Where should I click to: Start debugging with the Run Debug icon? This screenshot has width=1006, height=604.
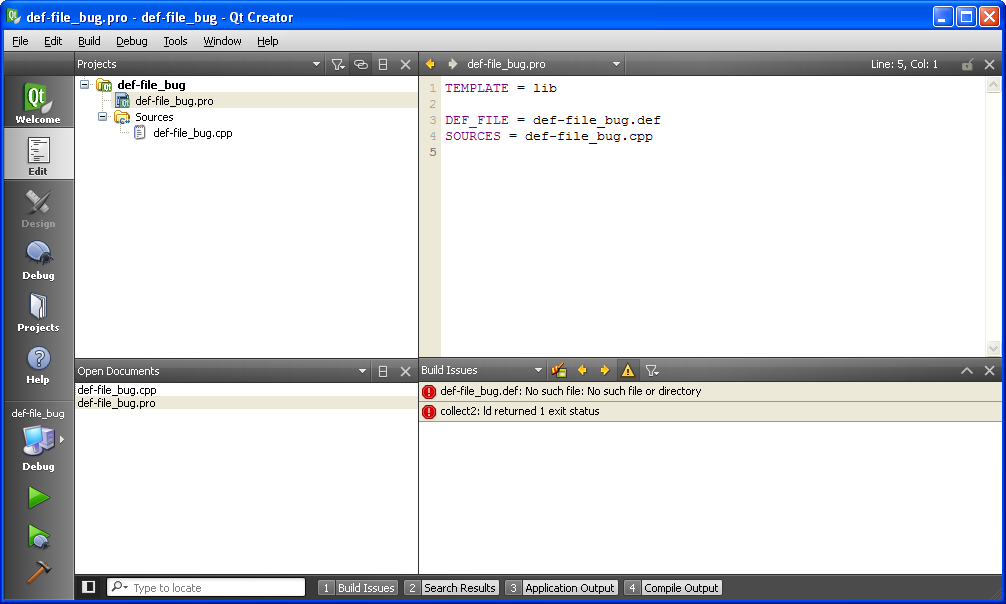coord(38,536)
